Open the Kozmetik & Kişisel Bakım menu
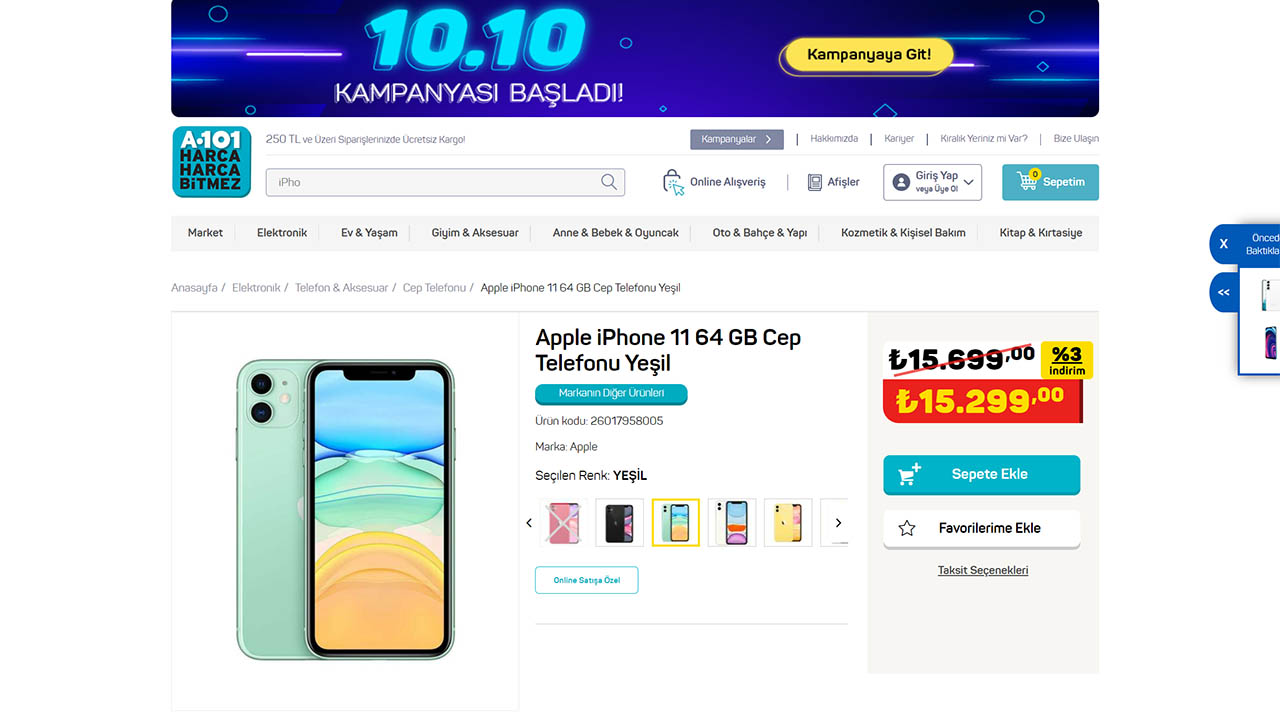This screenshot has width=1280, height=720. pyautogui.click(x=902, y=232)
